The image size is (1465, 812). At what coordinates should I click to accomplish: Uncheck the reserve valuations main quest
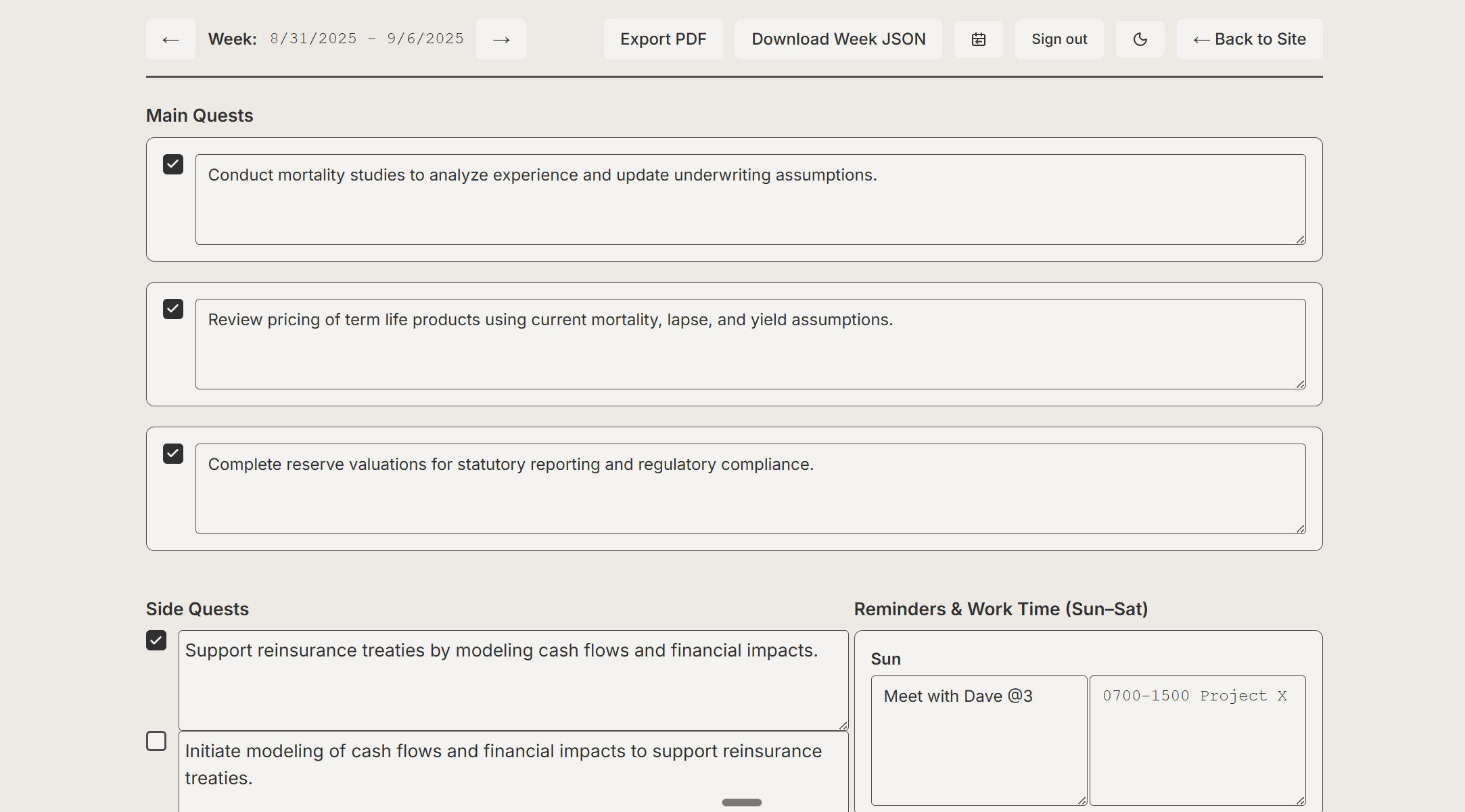tap(173, 454)
